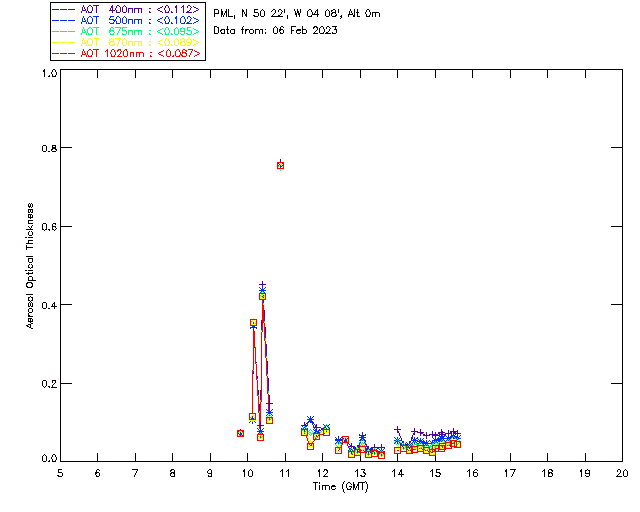The width and height of the screenshot is (640, 512).
Task: Click the x-axis tick label 20
Action: click(622, 473)
